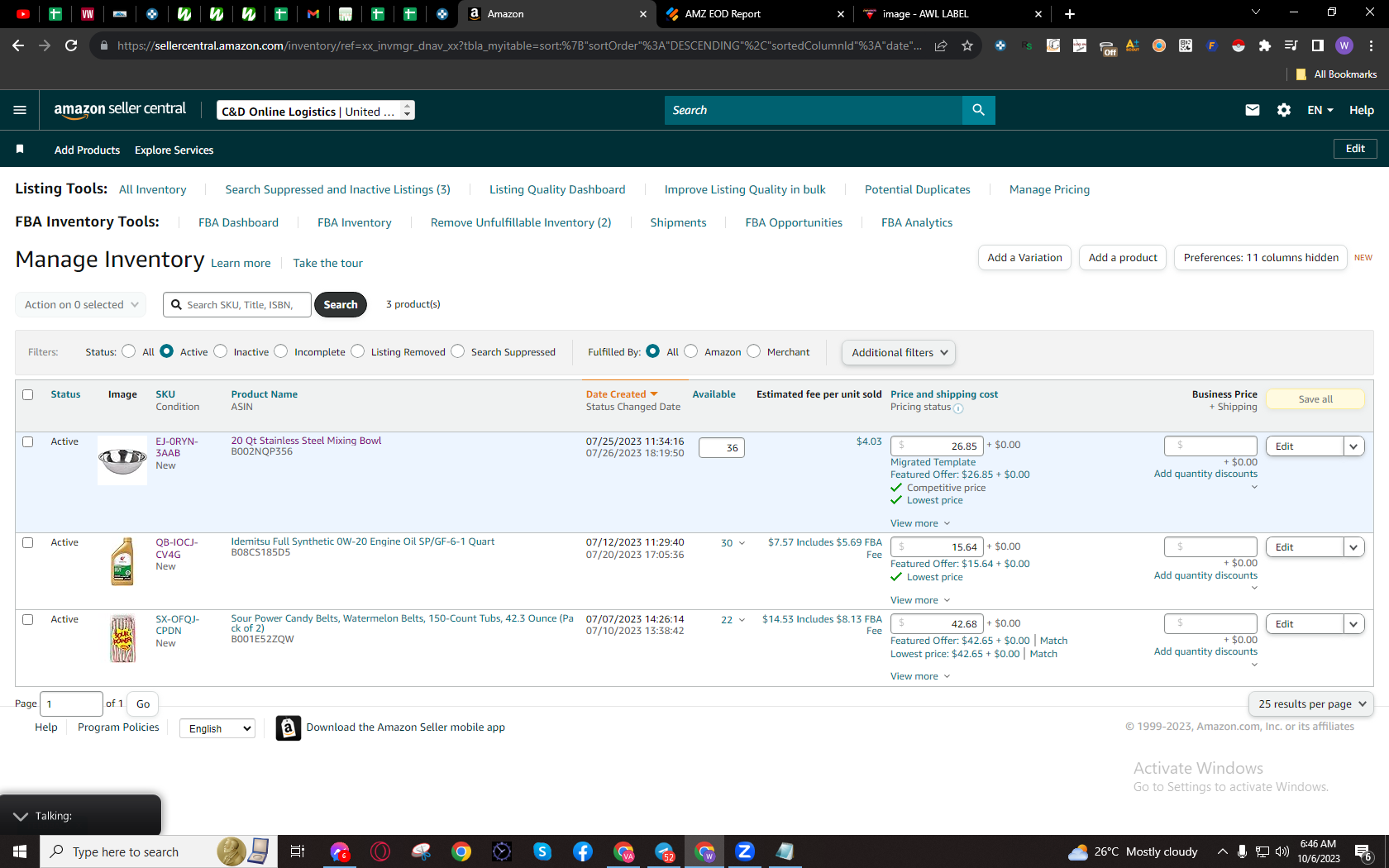
Task: Open the browser extensions puzzle icon
Action: coord(1264,45)
